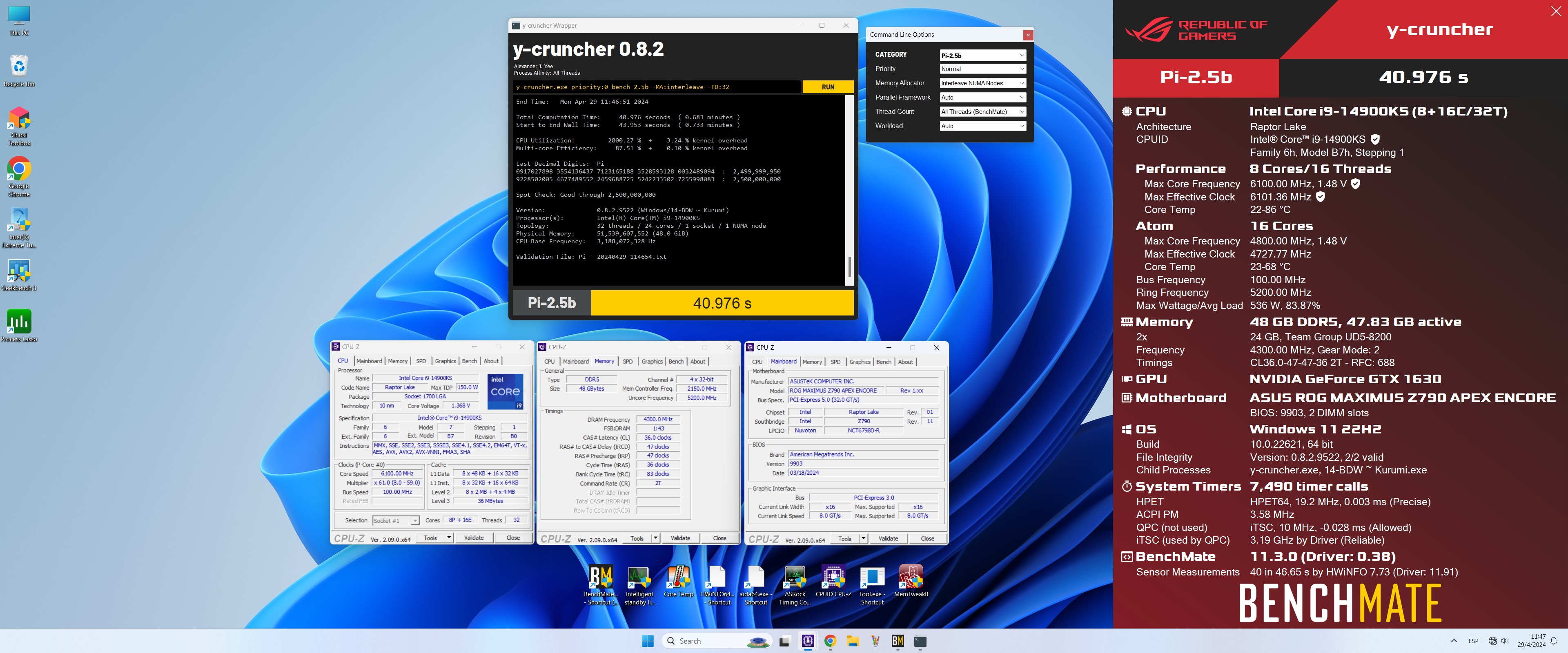
Task: Open the terminal icon in taskbar
Action: pyautogui.click(x=920, y=641)
